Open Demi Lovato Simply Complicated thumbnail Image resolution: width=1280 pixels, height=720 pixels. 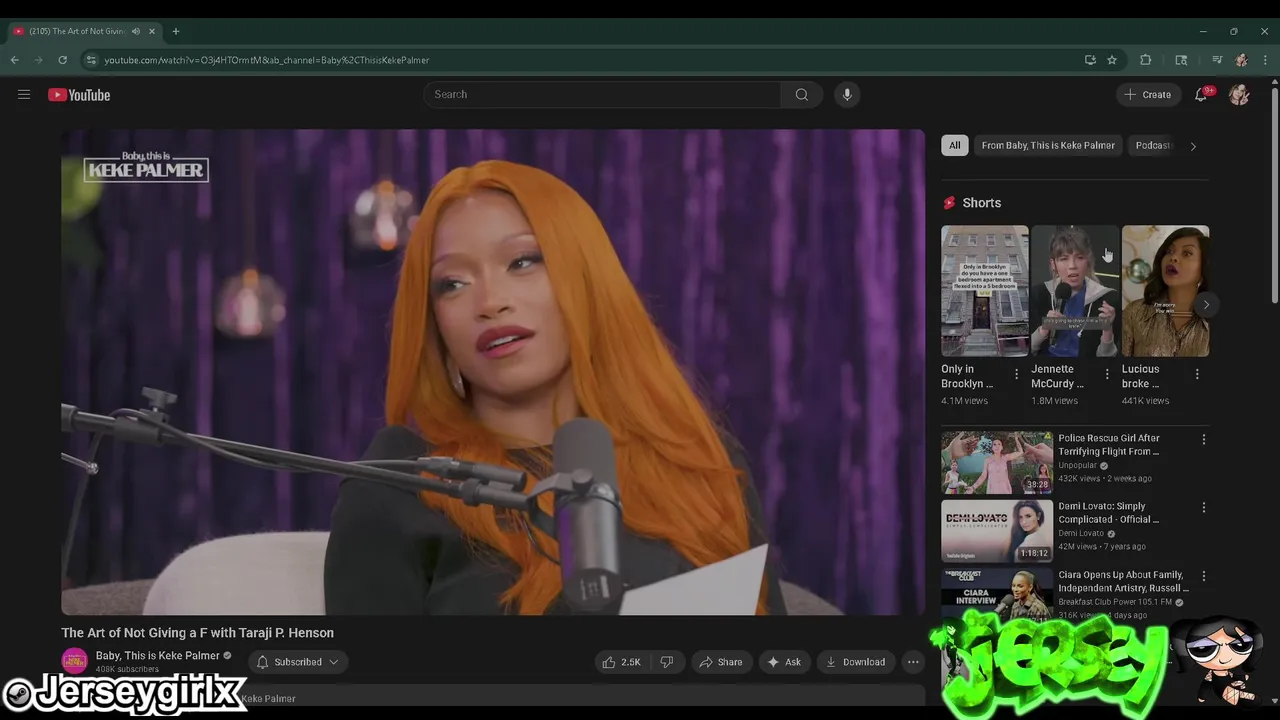coord(997,531)
